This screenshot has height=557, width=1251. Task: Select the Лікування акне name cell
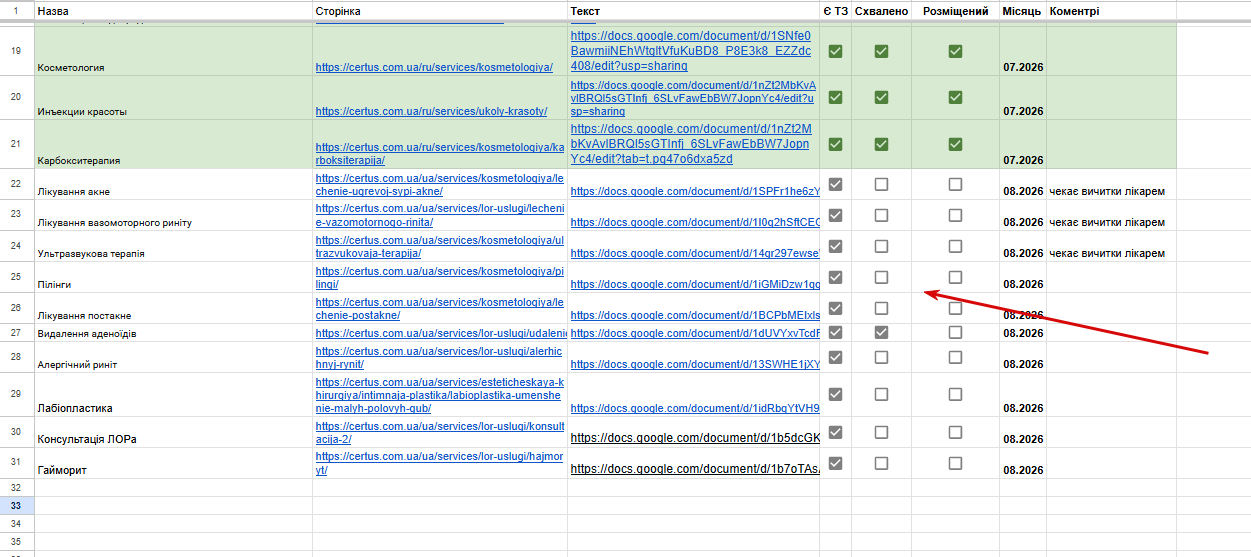[173, 185]
